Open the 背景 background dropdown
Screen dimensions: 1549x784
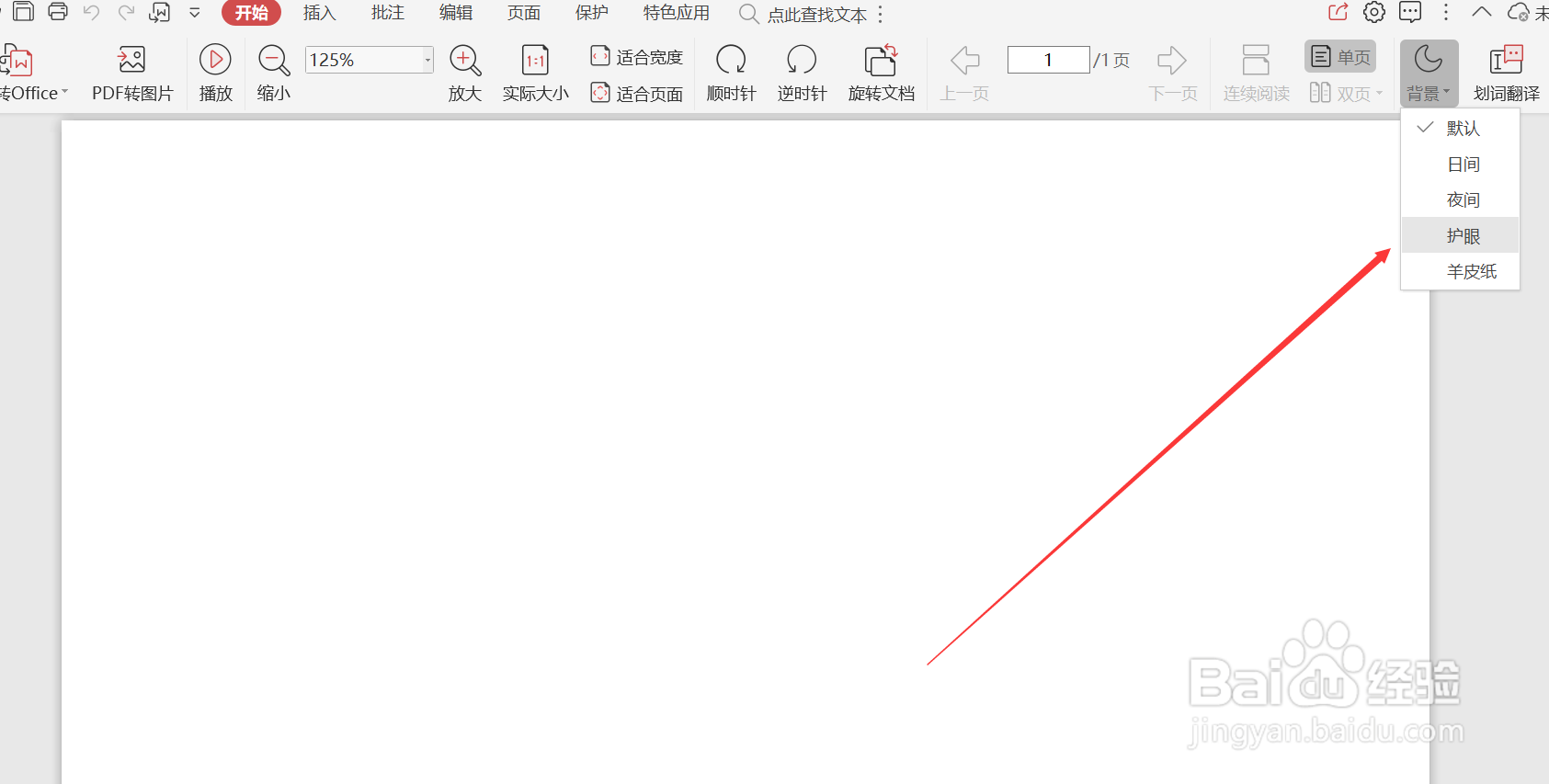click(1429, 74)
